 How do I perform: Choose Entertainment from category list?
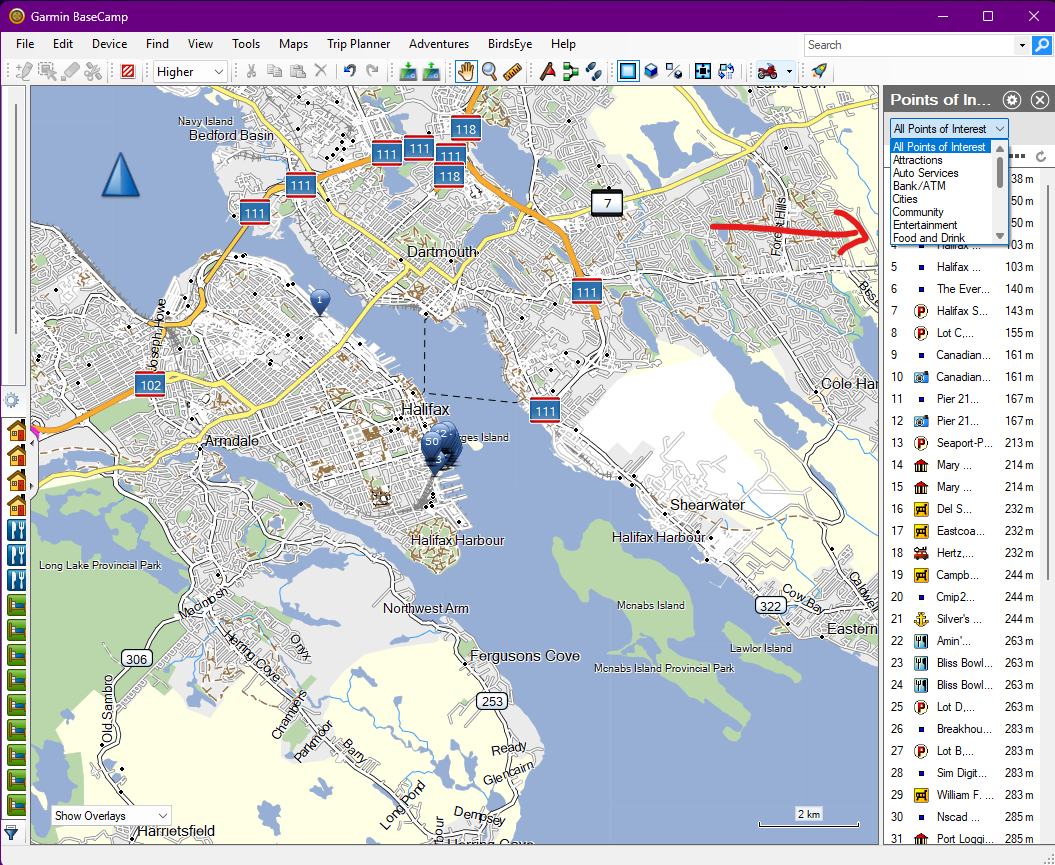[924, 225]
